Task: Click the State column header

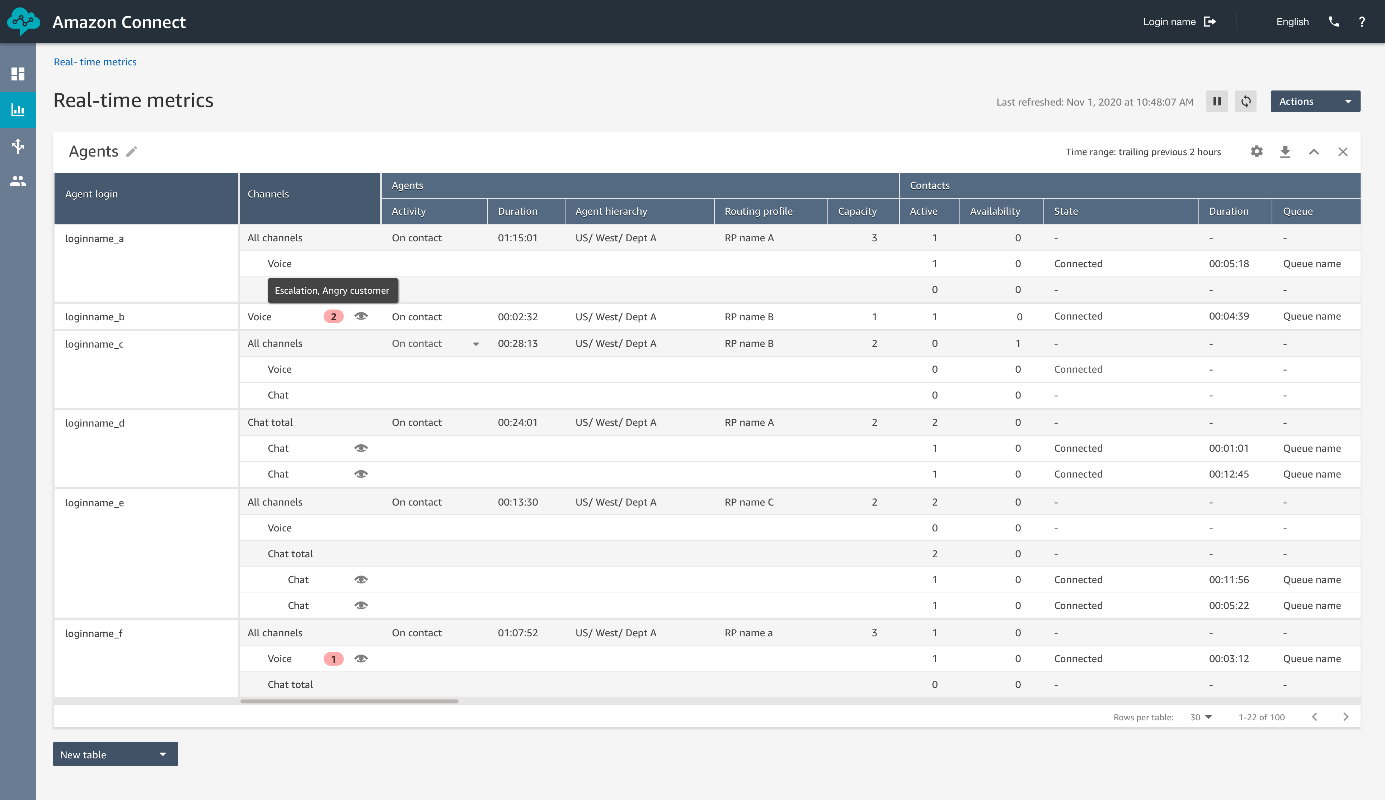Action: pos(1121,211)
